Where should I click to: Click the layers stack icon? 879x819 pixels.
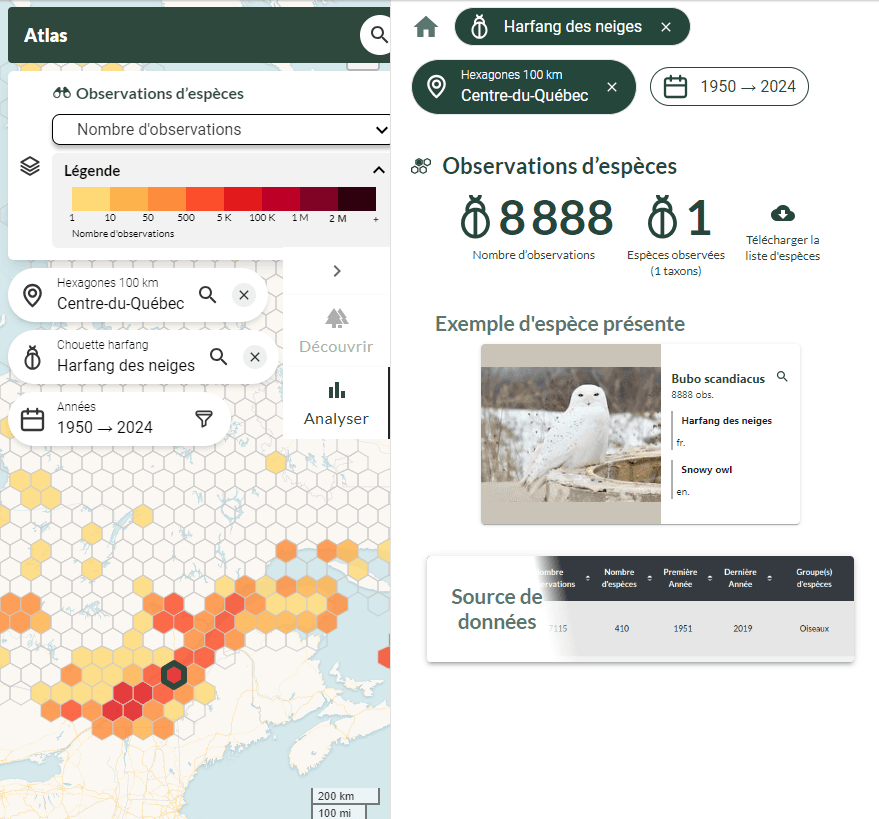pos(30,165)
